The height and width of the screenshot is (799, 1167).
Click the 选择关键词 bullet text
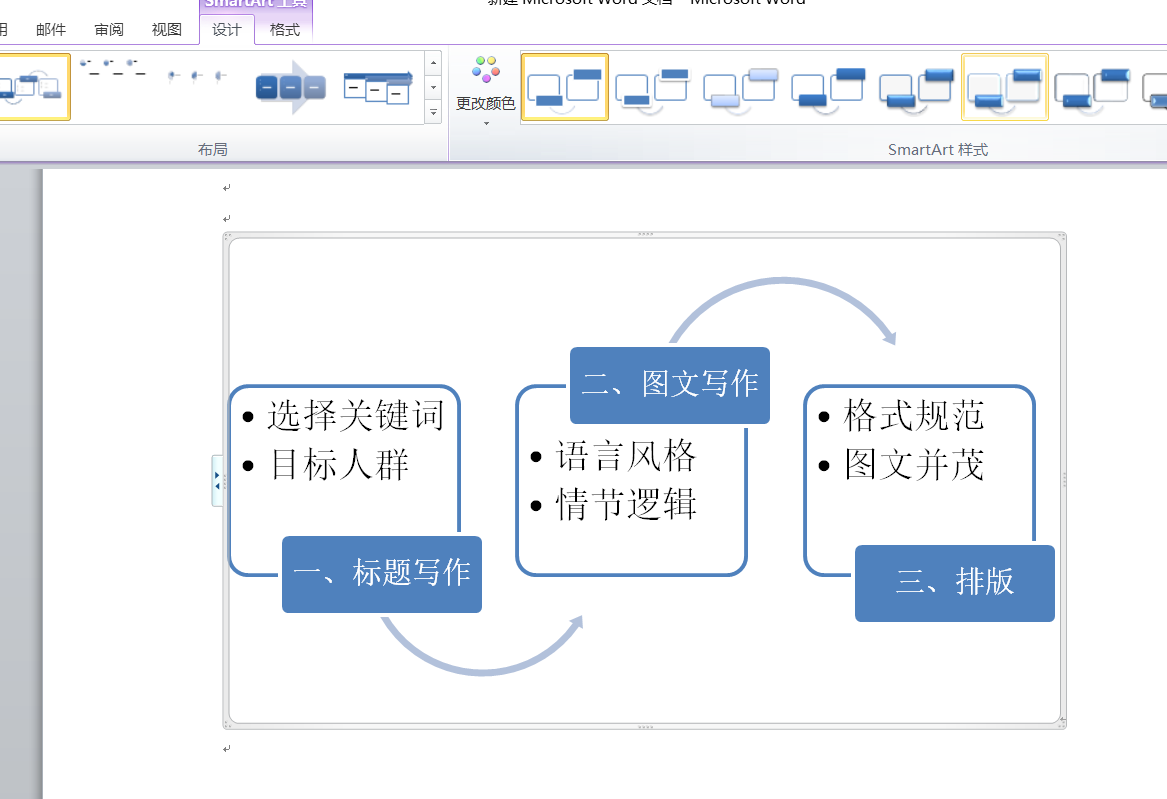[356, 415]
